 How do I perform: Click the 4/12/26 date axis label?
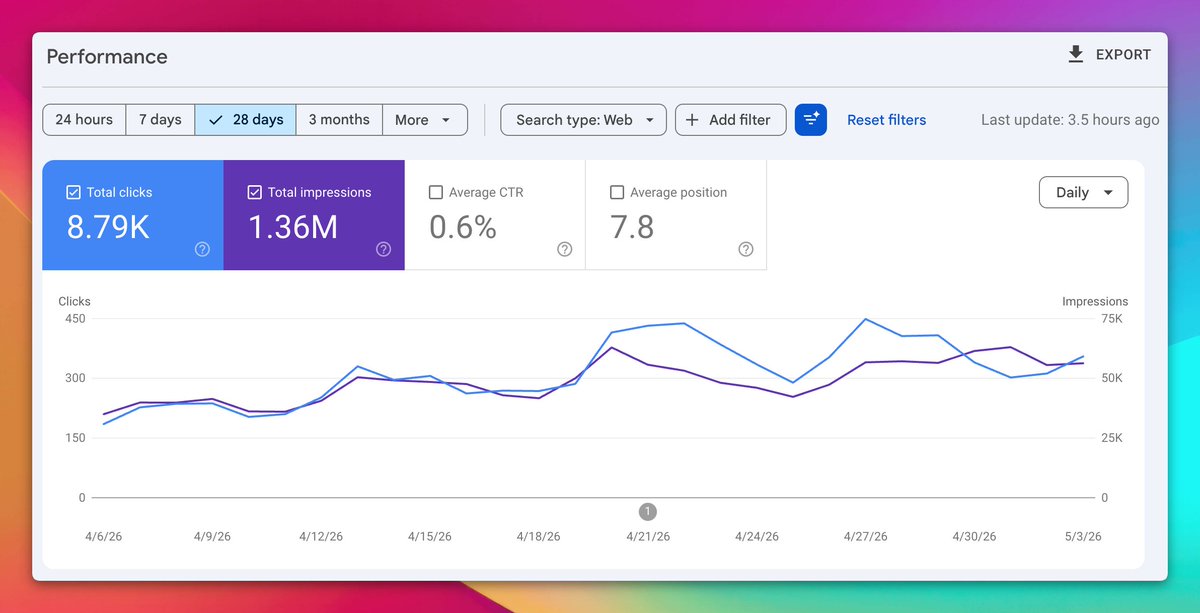pyautogui.click(x=321, y=537)
